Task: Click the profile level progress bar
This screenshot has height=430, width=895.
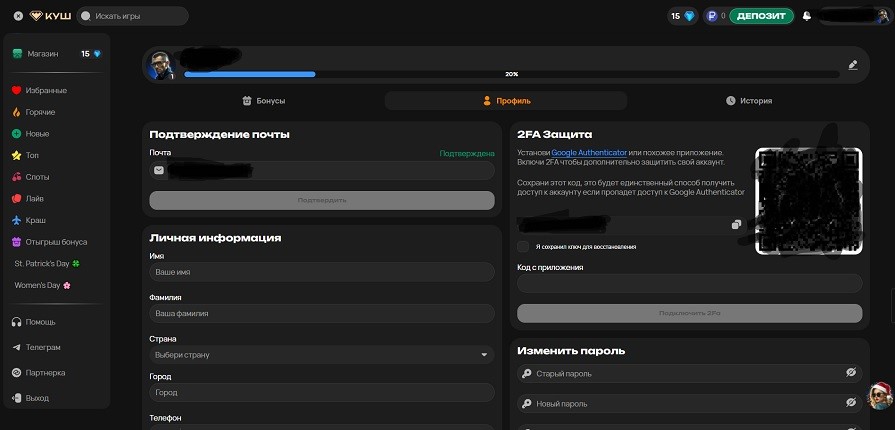Action: point(511,74)
